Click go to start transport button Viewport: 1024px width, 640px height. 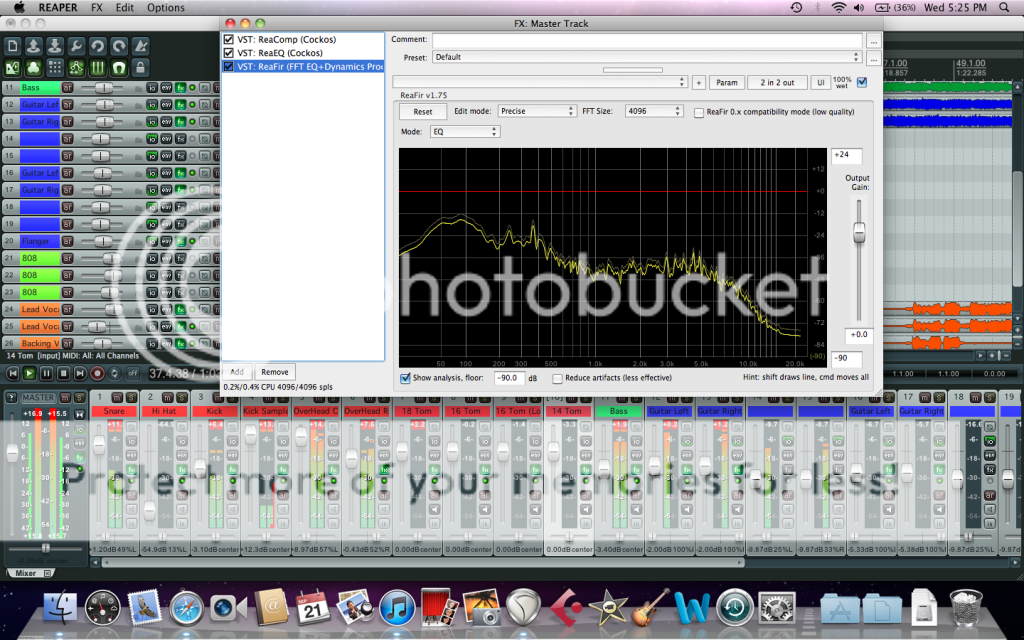tap(12, 373)
